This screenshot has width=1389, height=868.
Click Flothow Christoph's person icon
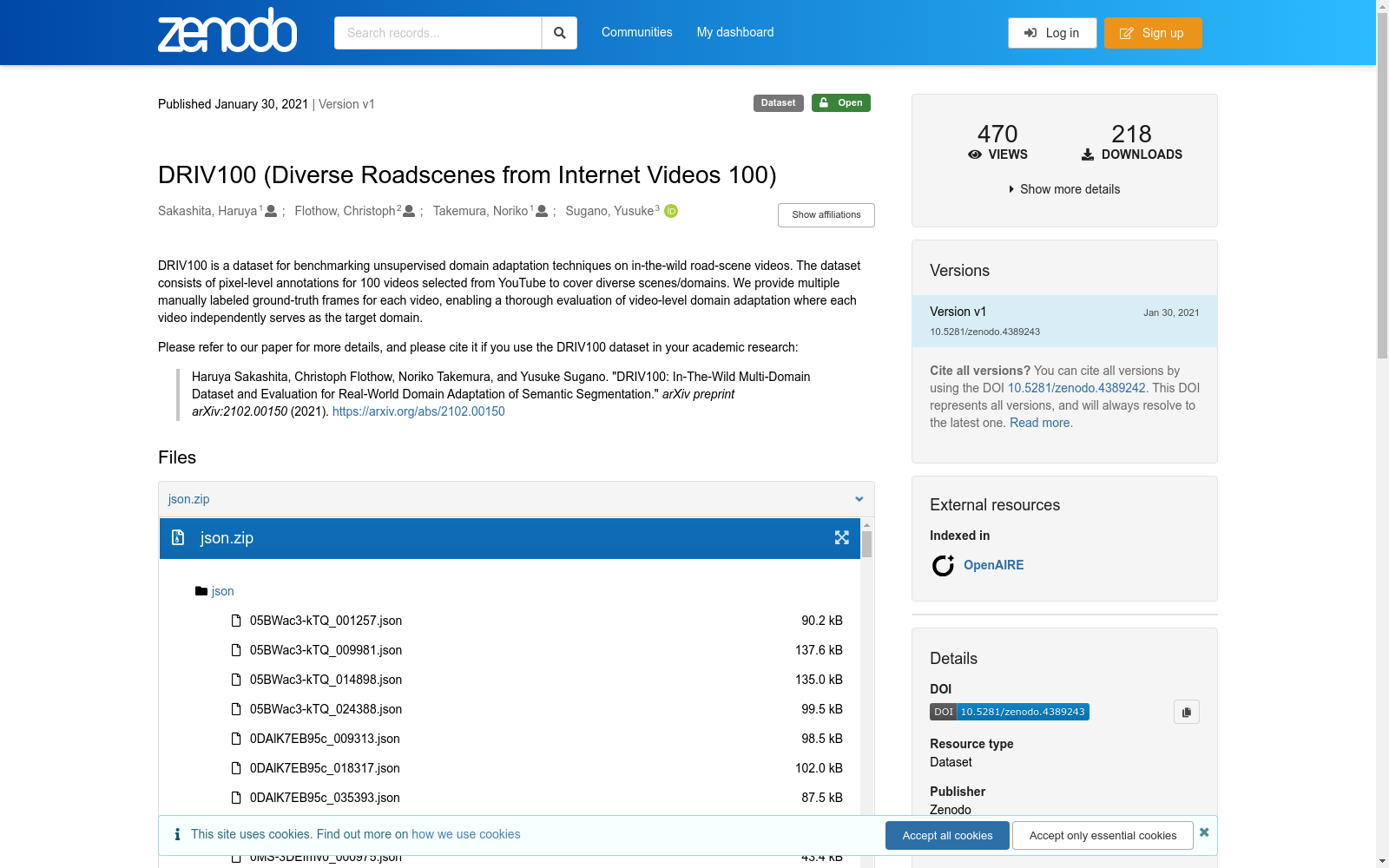coord(409,211)
